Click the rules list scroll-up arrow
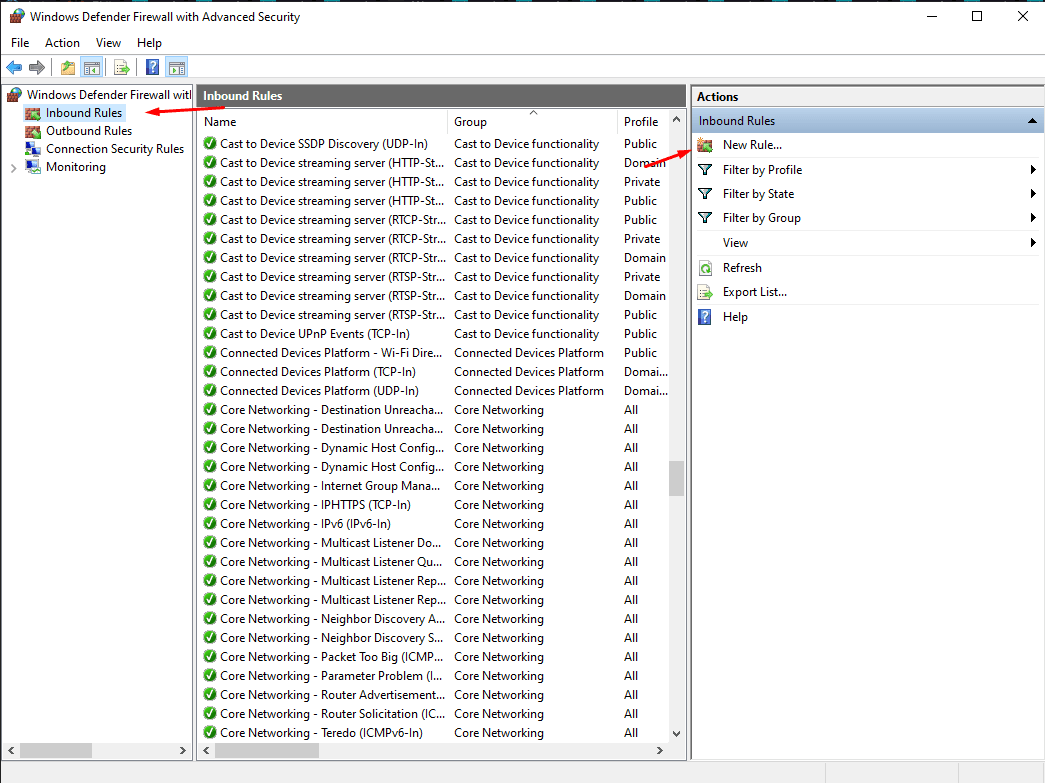Screen dimensions: 1045x783 tap(676, 120)
